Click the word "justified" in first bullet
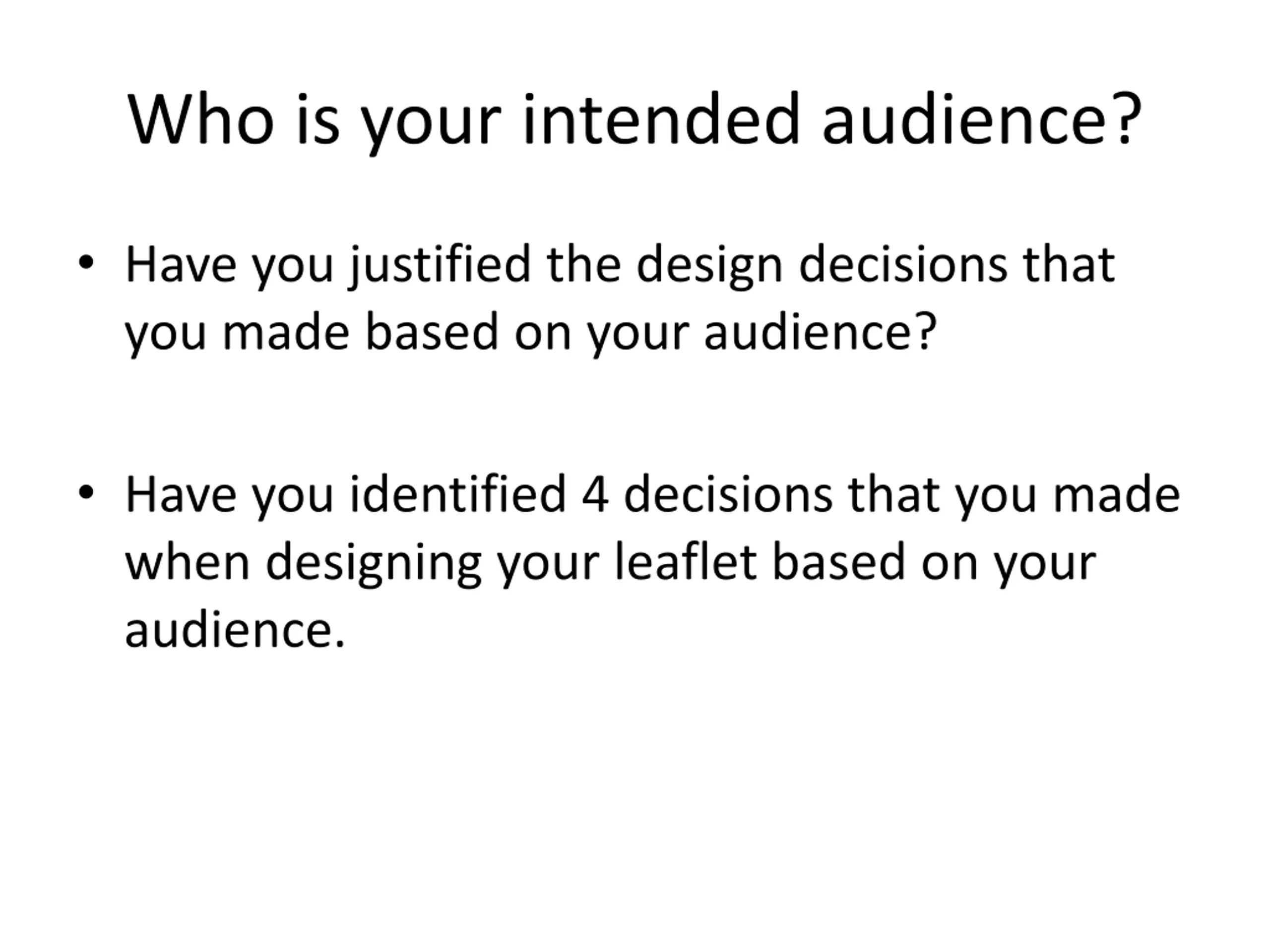The height and width of the screenshot is (952, 1270). click(439, 266)
